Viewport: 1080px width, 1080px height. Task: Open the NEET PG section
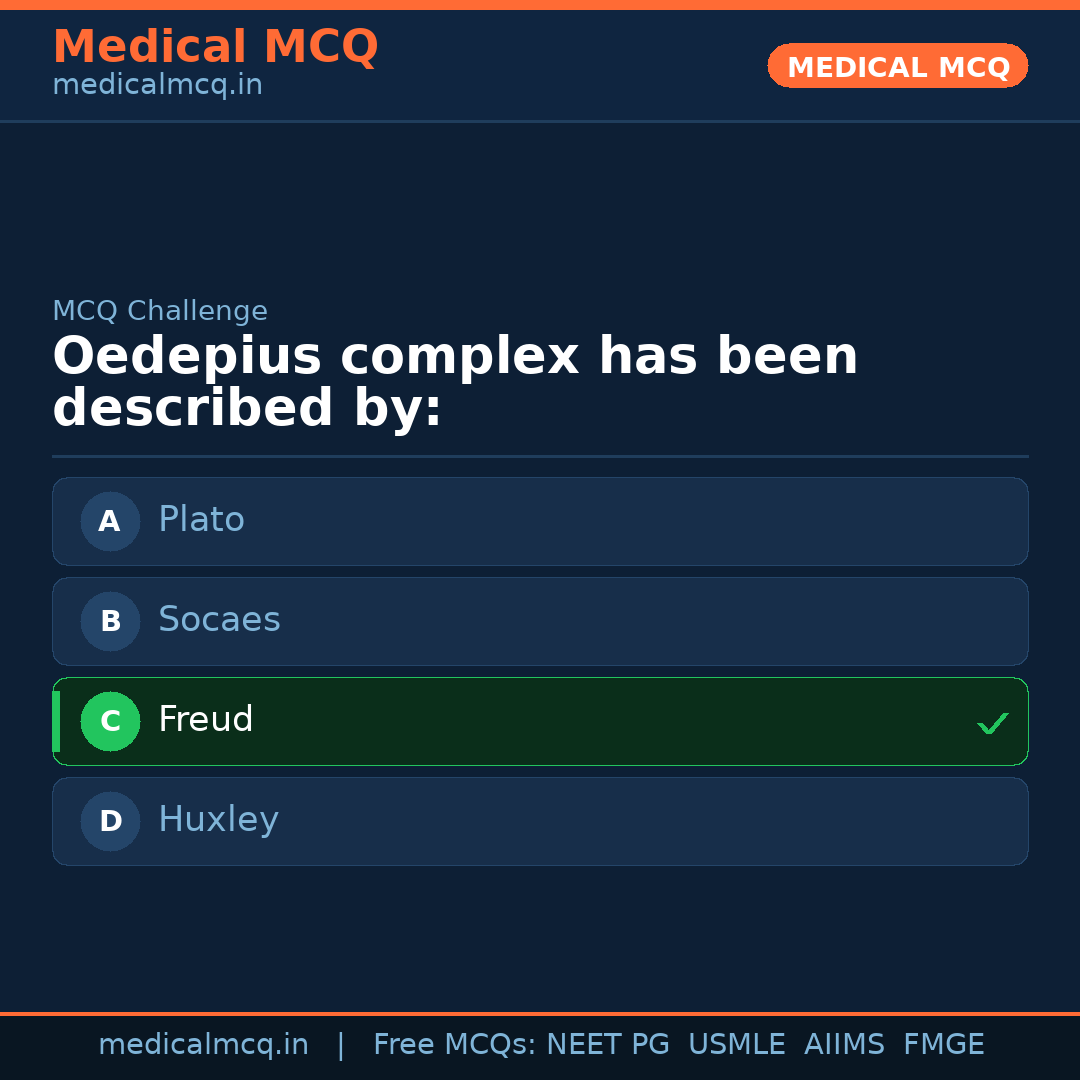607,1044
